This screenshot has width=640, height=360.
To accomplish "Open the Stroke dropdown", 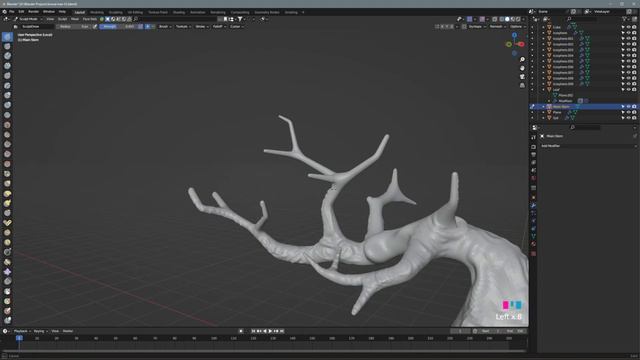I will (202, 27).
